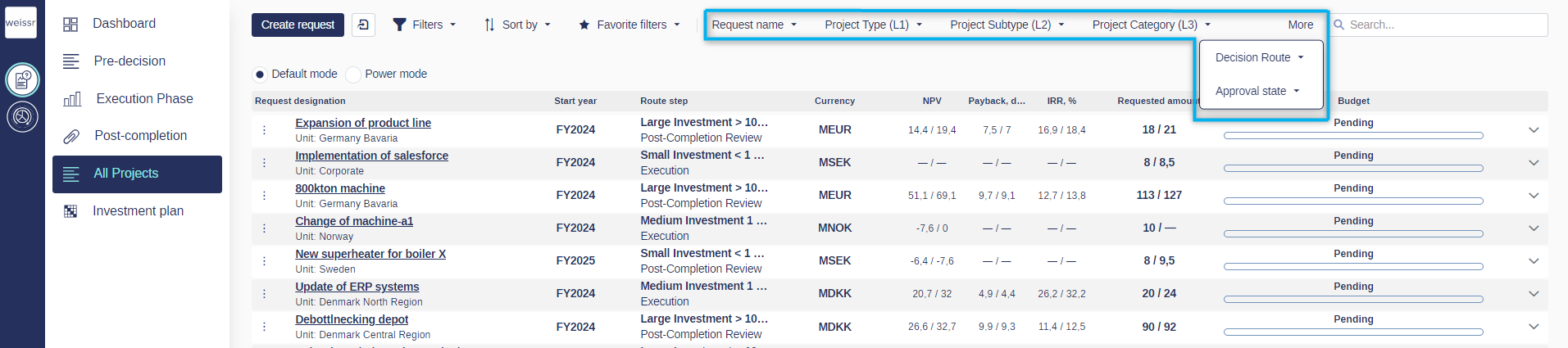Expand the Expansion of product line row

pos(1534,130)
